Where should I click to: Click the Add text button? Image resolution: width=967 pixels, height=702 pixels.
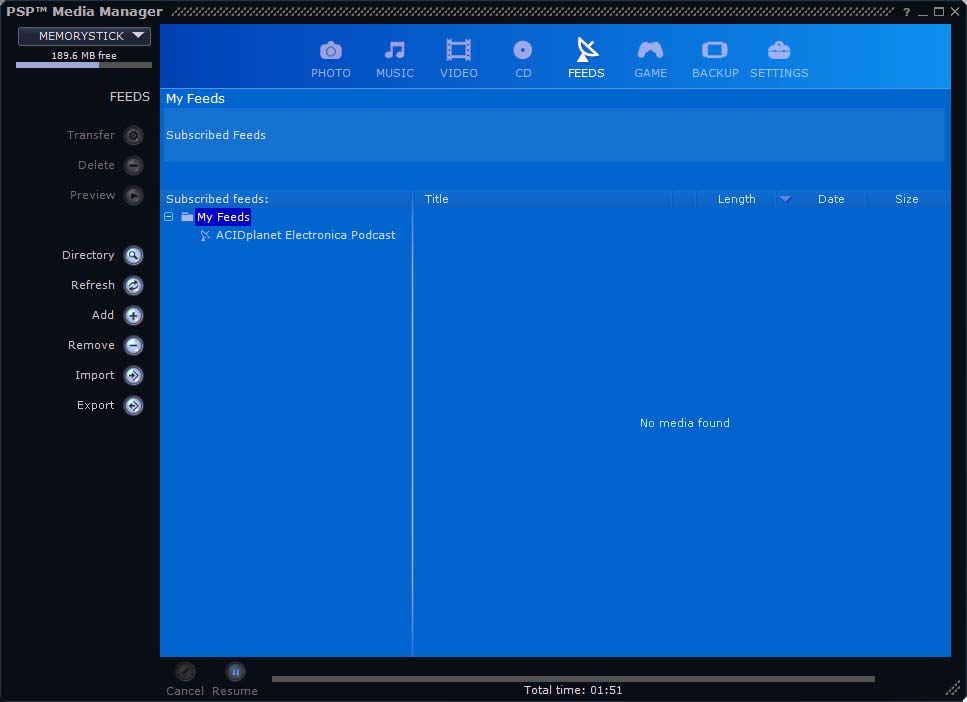[103, 315]
